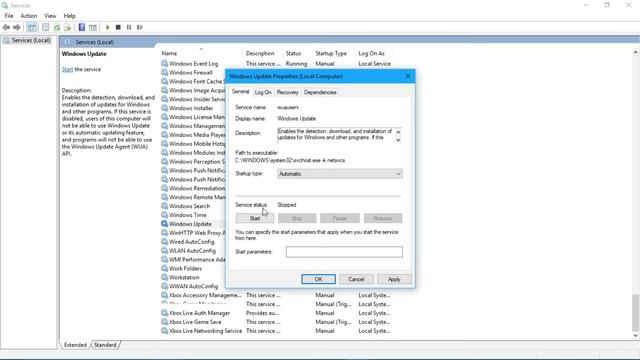This screenshot has height=360, width=640.
Task: Go back with the toolbar Back arrow
Action: pos(6,27)
